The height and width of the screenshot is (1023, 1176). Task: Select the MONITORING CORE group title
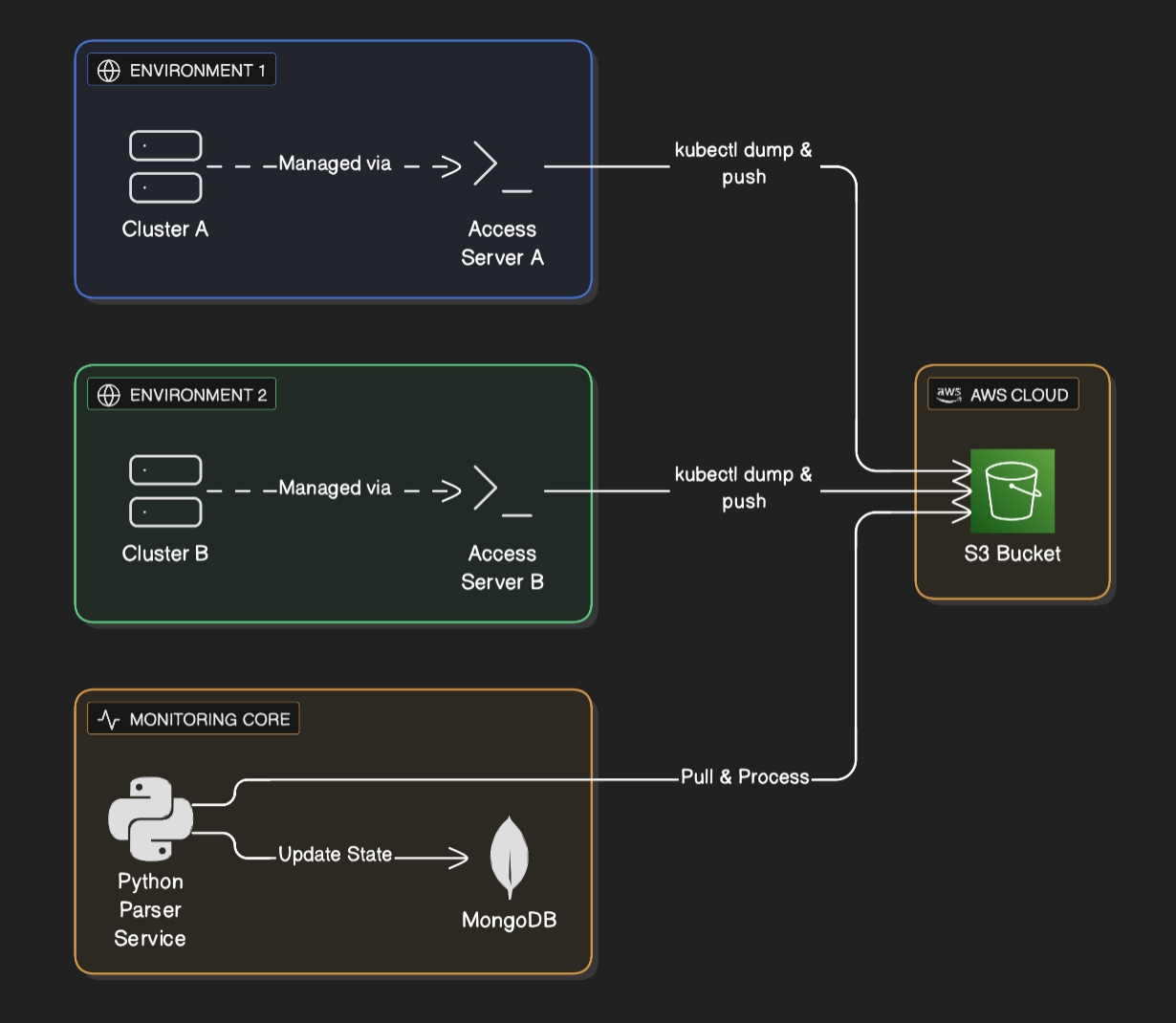click(x=209, y=719)
